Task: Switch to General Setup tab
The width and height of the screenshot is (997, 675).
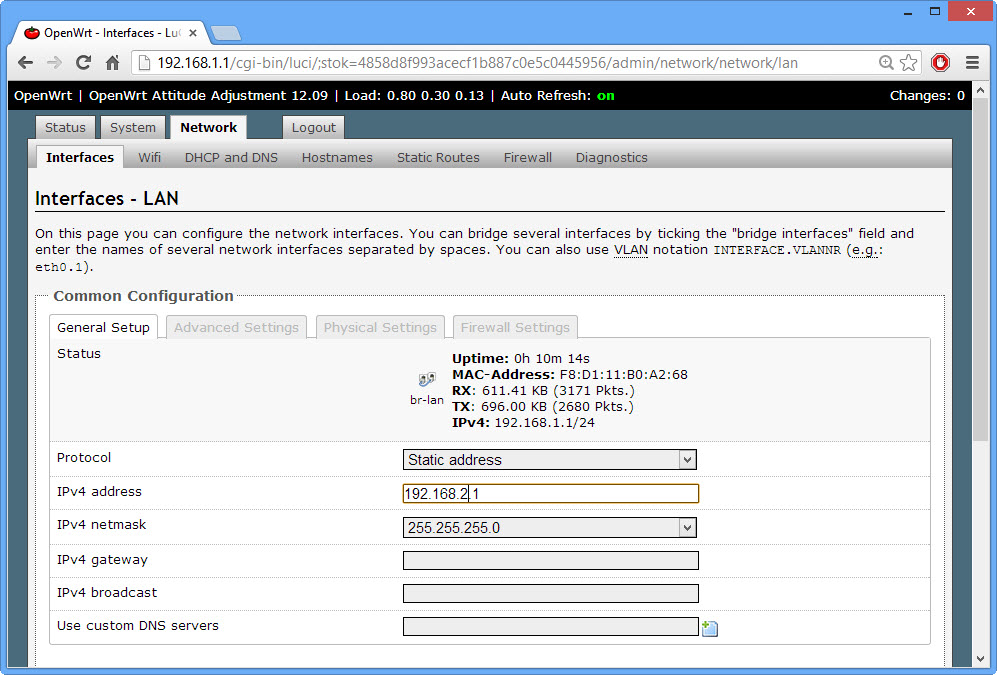Action: [104, 327]
